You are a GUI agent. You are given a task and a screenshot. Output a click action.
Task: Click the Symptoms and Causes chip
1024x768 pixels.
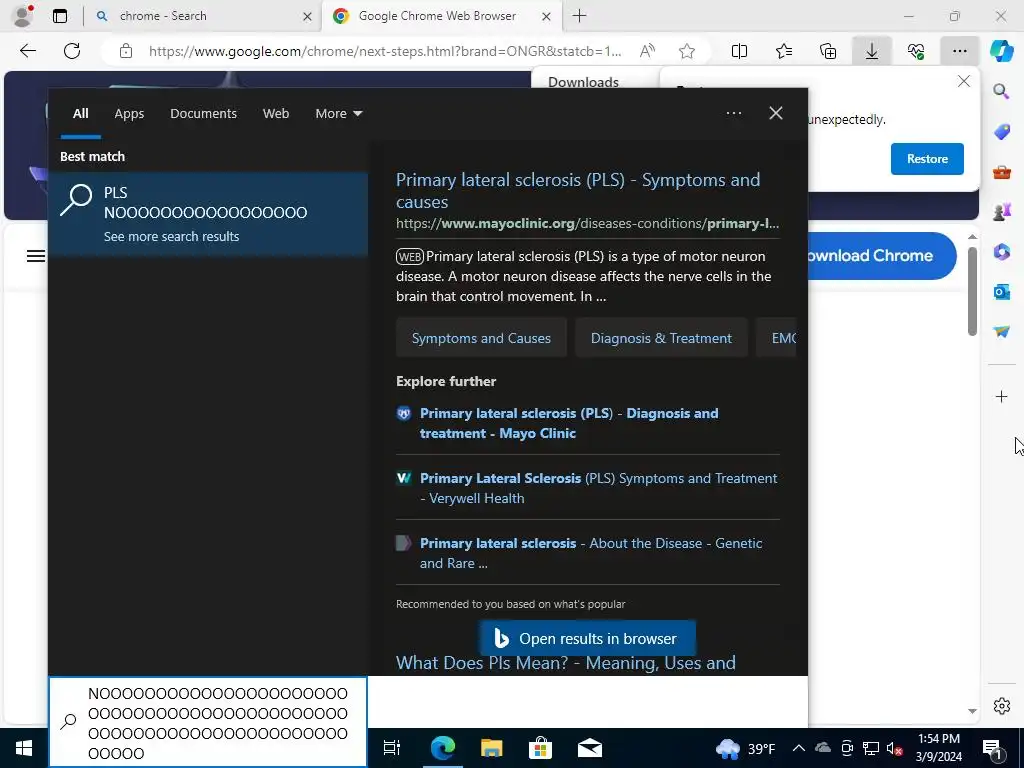[x=481, y=338]
